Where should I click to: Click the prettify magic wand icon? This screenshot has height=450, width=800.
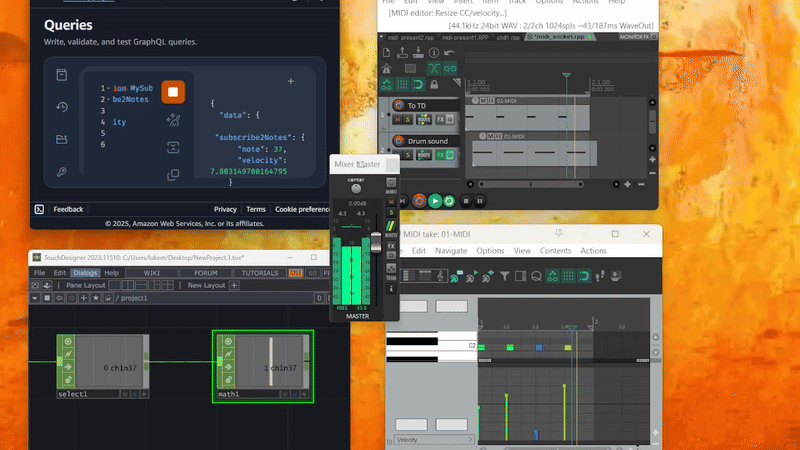click(x=173, y=120)
